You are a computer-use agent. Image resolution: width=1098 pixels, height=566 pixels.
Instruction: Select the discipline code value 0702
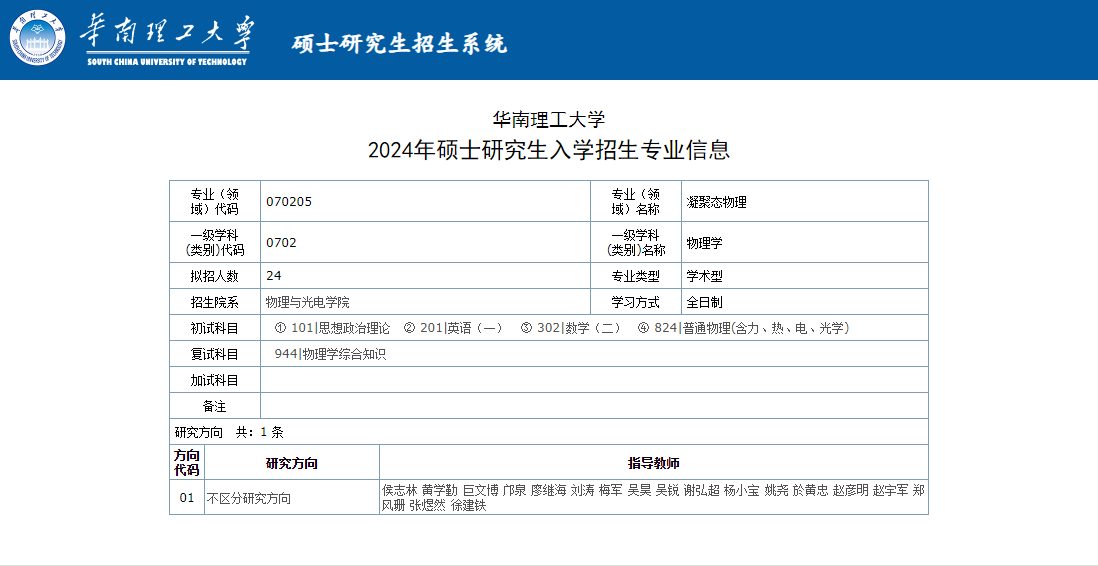281,243
